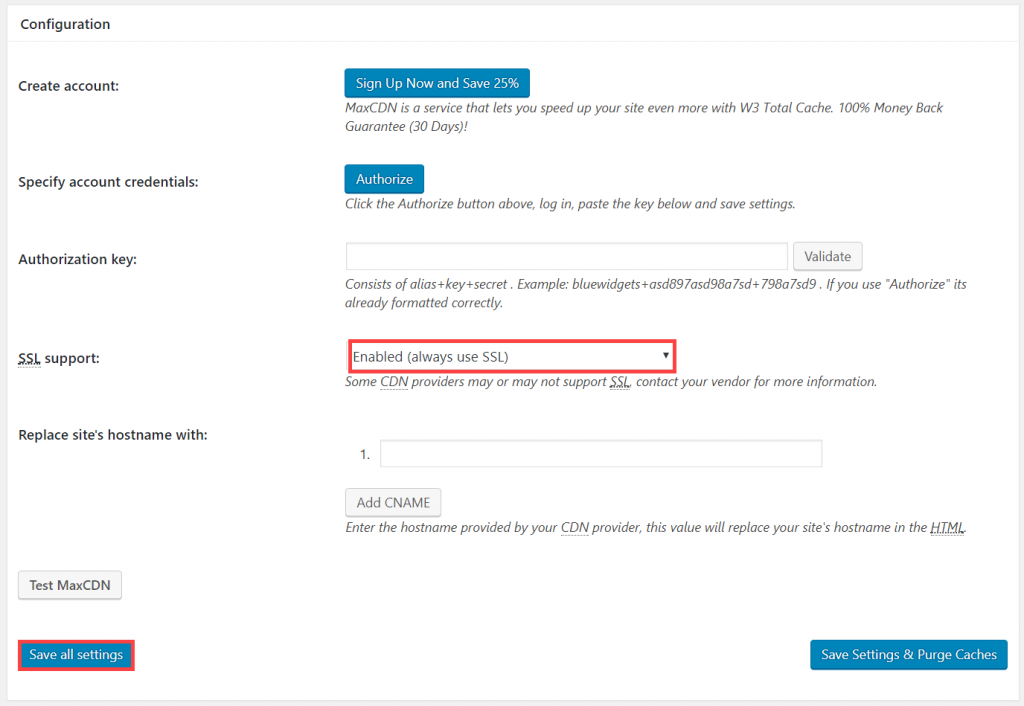Click the Sign Up Now and Save 25% button
Screen dimensions: 1024x706
click(436, 82)
